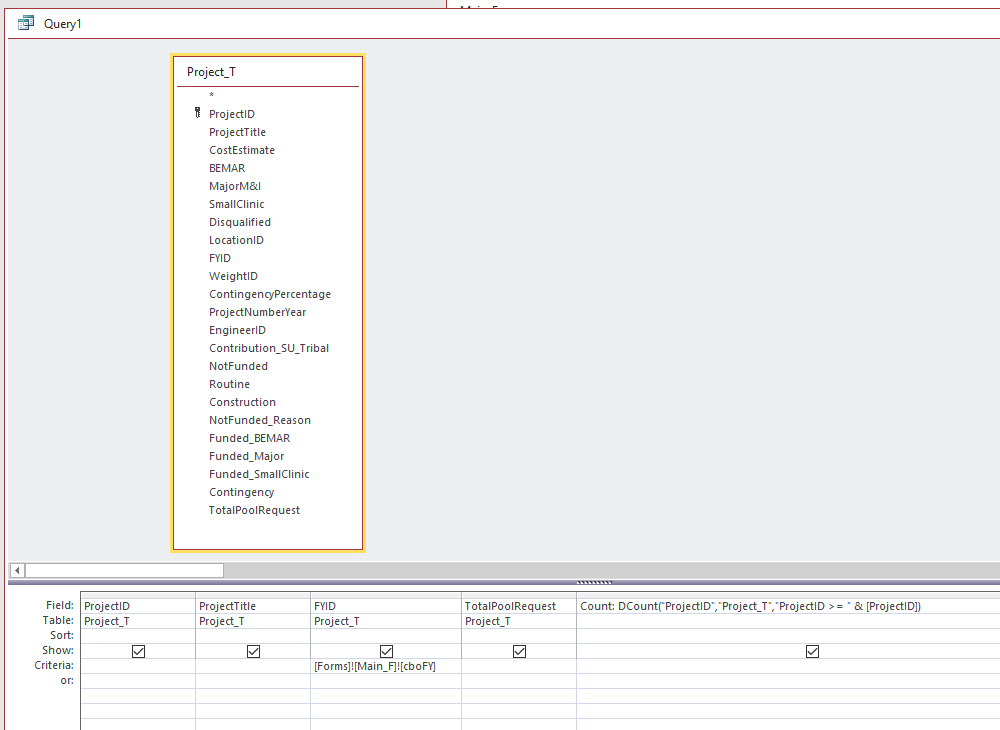Select FYID in the Project_T field list

click(x=220, y=258)
